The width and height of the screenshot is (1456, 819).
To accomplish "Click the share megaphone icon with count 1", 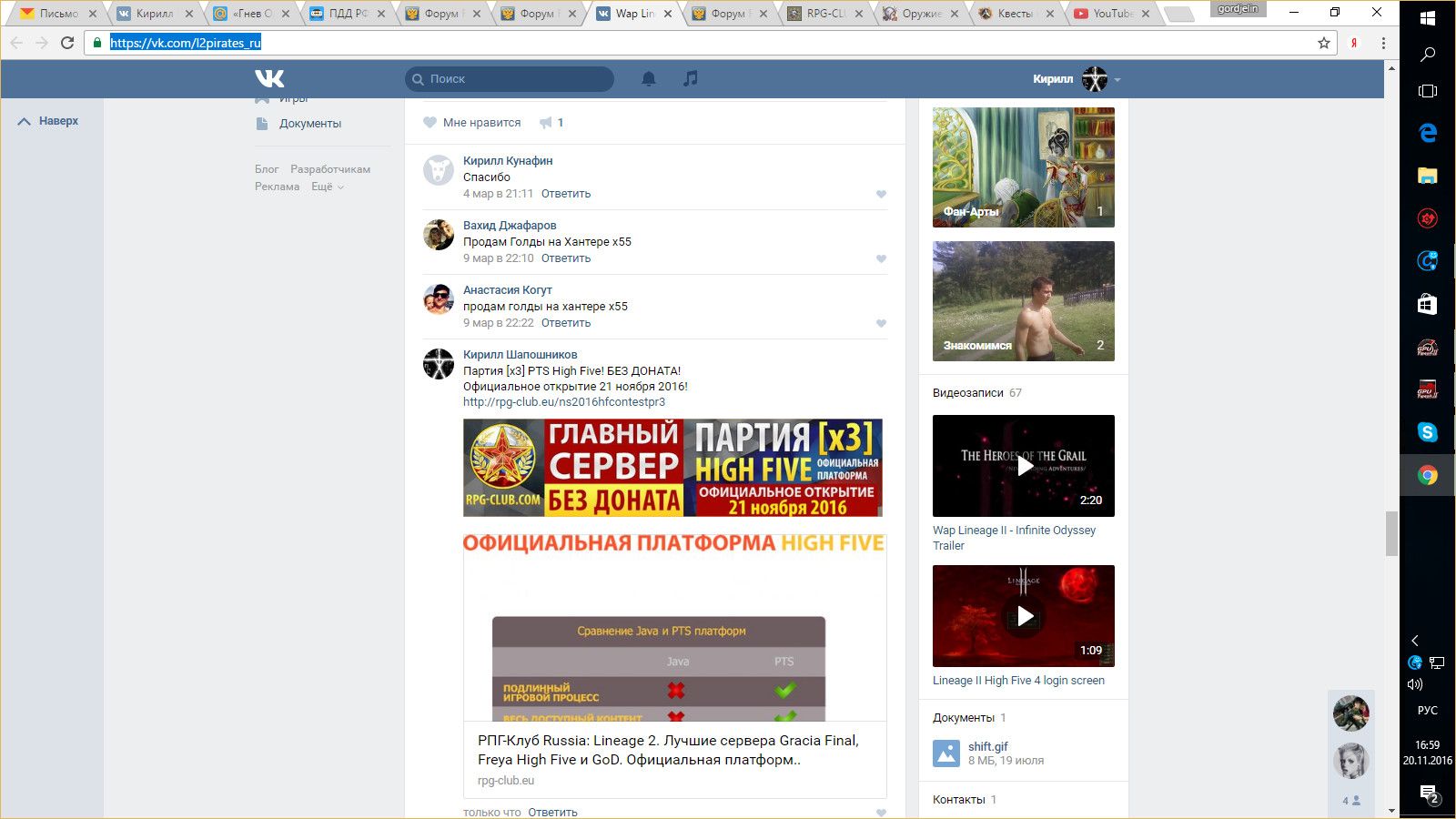I will 546,123.
